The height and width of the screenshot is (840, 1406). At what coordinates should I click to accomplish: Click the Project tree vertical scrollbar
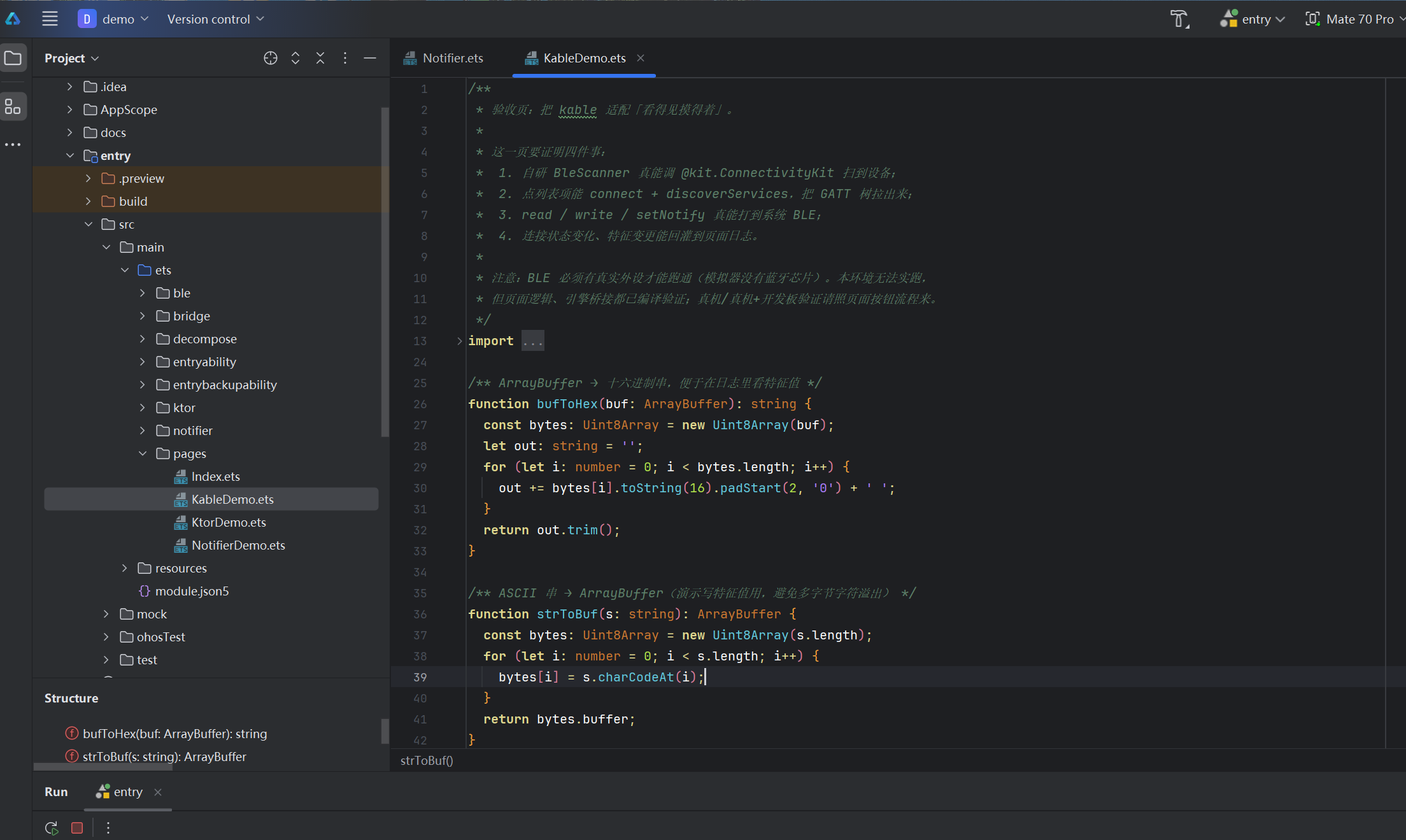(385, 272)
